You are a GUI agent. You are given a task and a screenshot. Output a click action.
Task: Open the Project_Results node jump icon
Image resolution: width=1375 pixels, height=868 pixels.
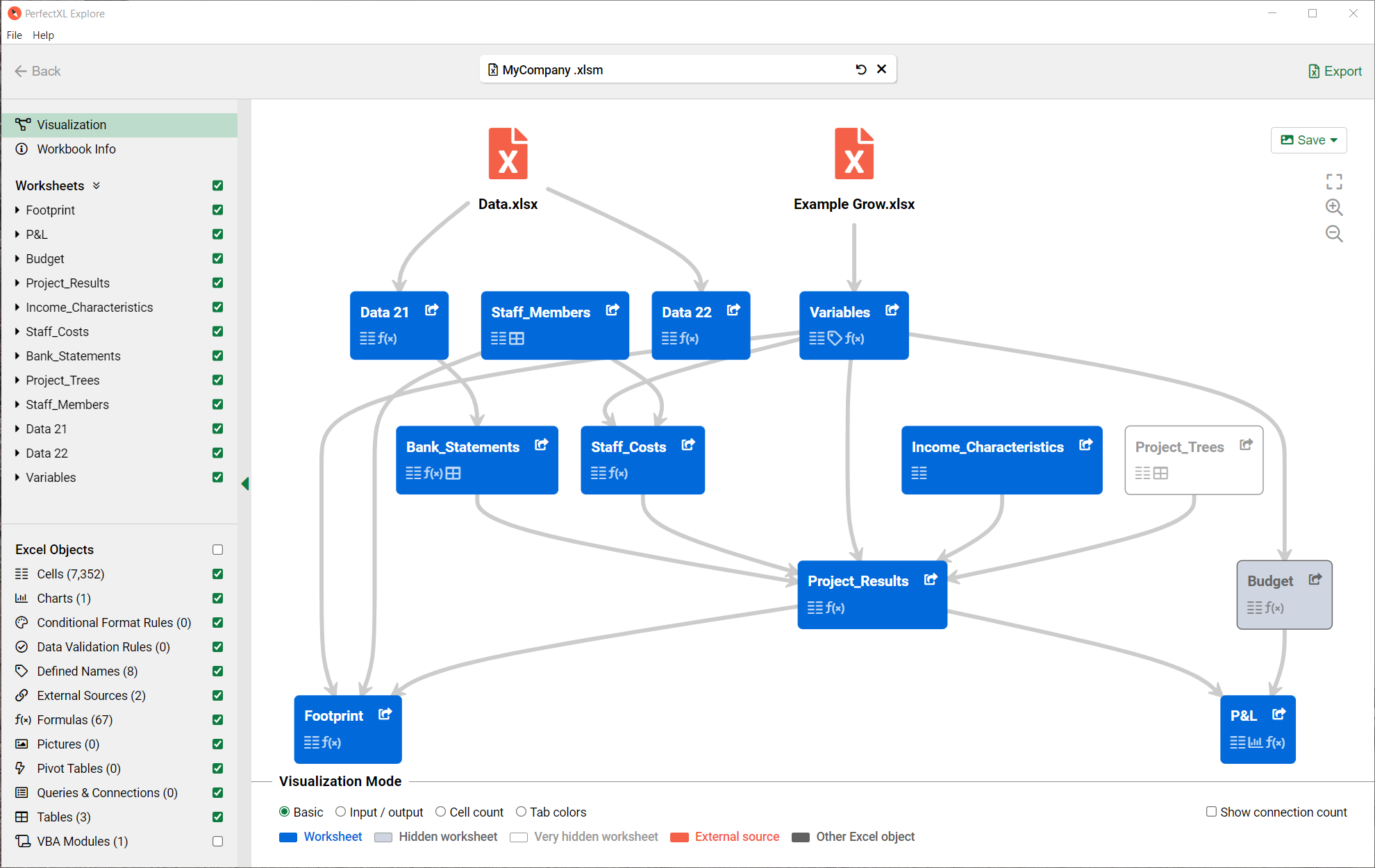[931, 579]
